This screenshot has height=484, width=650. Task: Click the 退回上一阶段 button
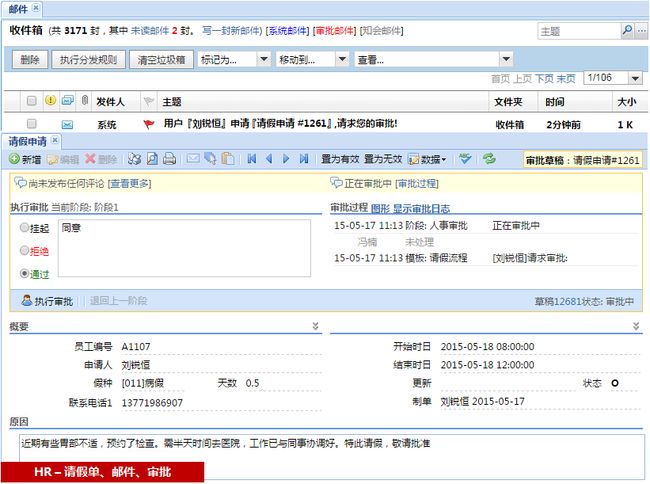point(119,301)
